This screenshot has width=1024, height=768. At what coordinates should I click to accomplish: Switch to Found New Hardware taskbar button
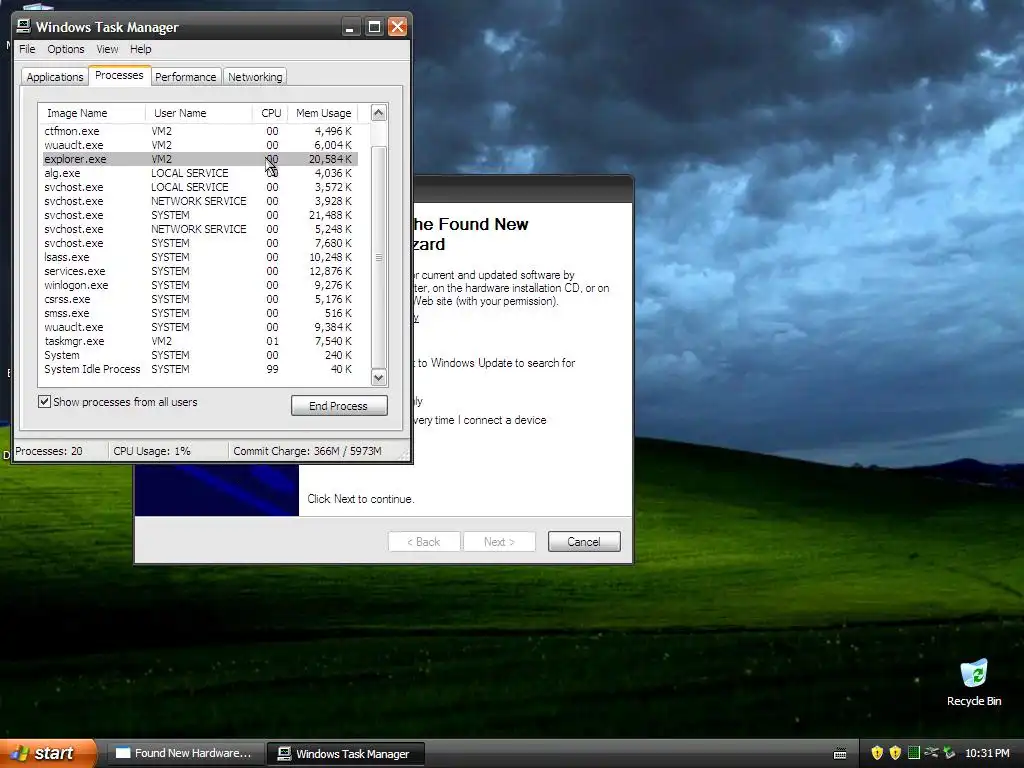pyautogui.click(x=184, y=754)
